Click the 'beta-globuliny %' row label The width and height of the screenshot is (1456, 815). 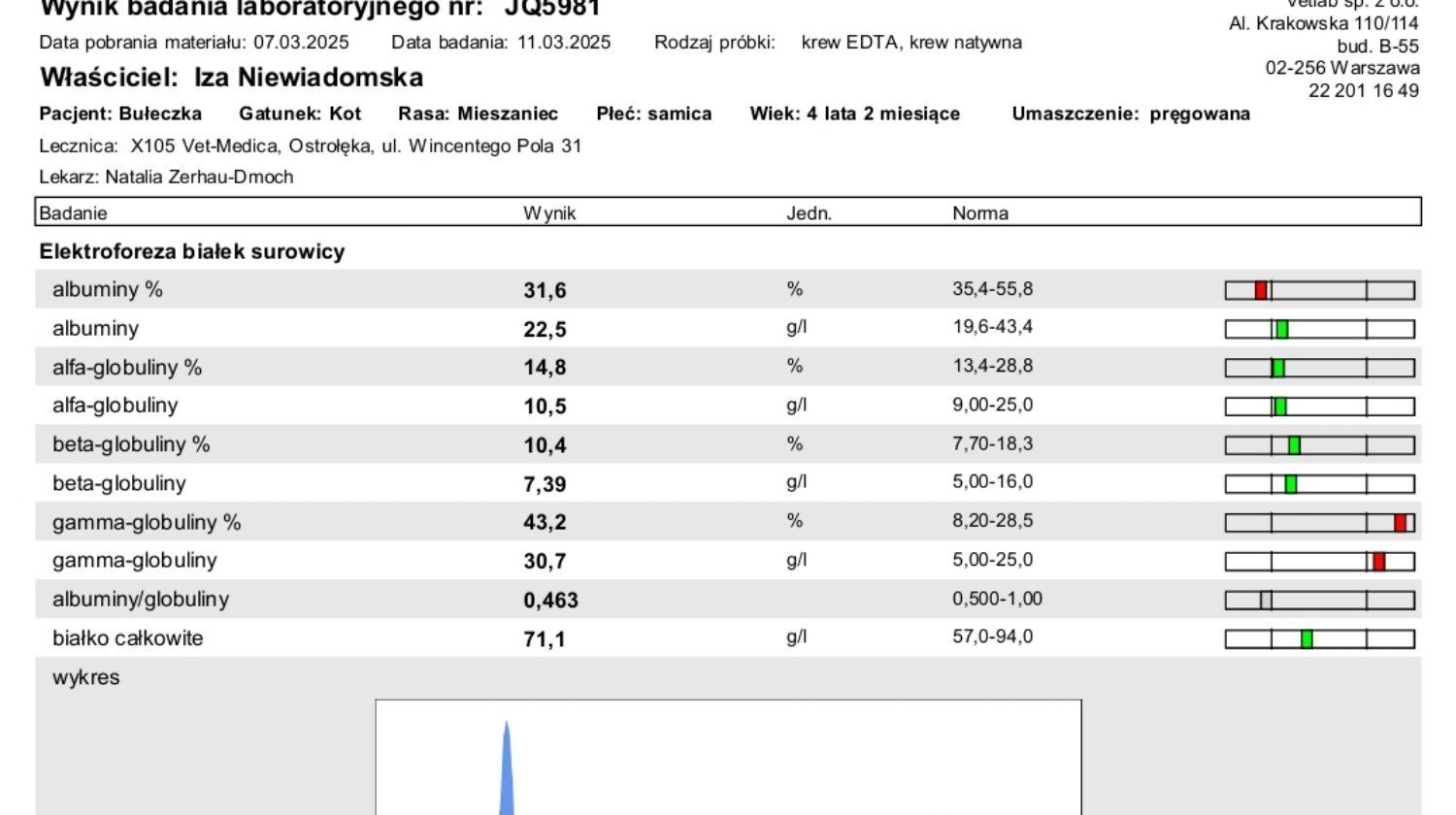[131, 444]
